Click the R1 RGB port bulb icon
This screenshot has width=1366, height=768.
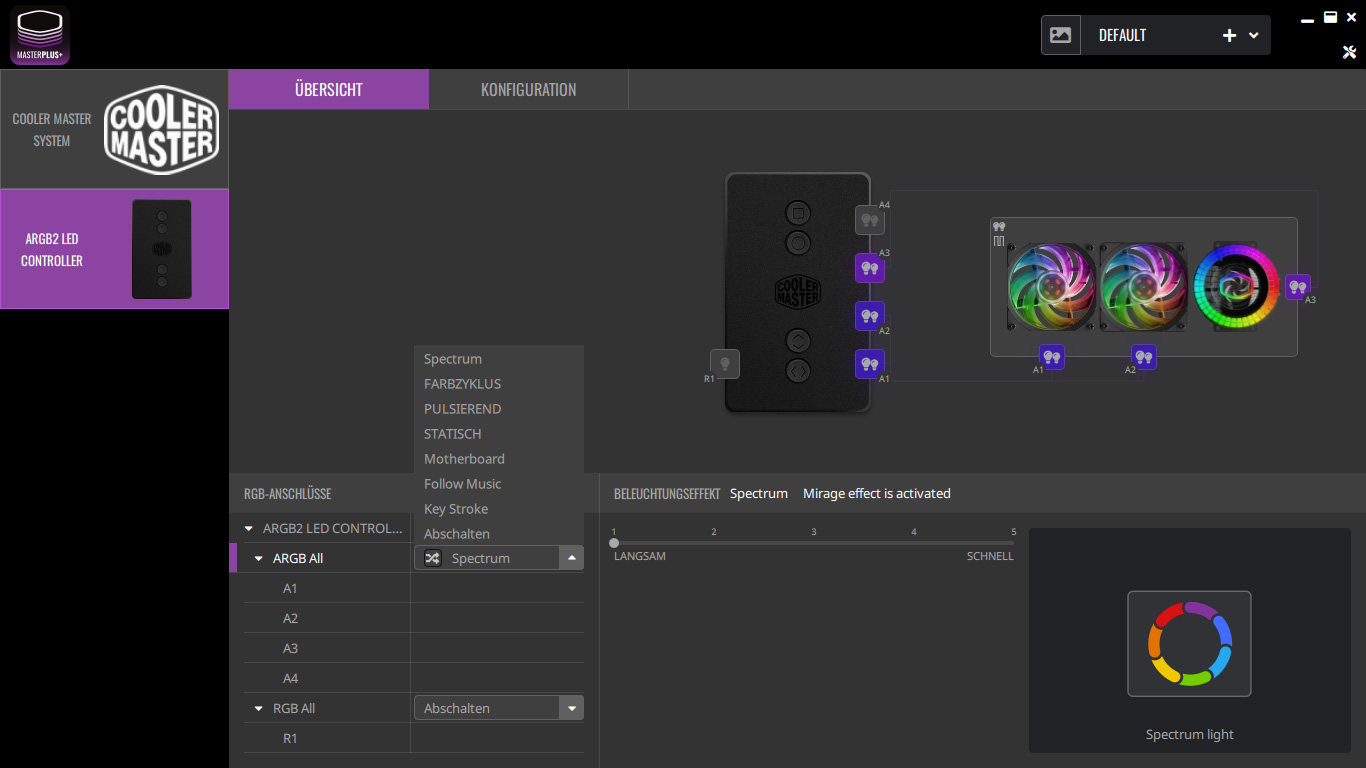tap(725, 363)
